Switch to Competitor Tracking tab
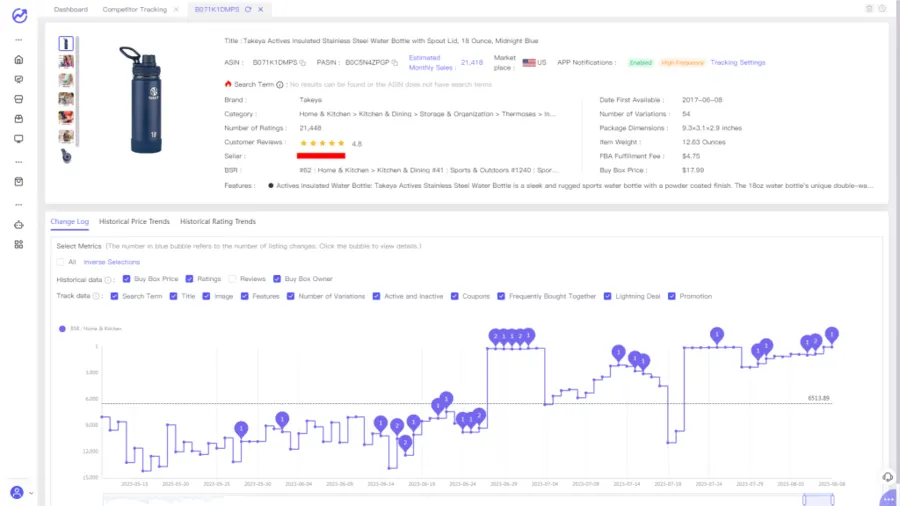This screenshot has height=506, width=900. click(x=134, y=9)
